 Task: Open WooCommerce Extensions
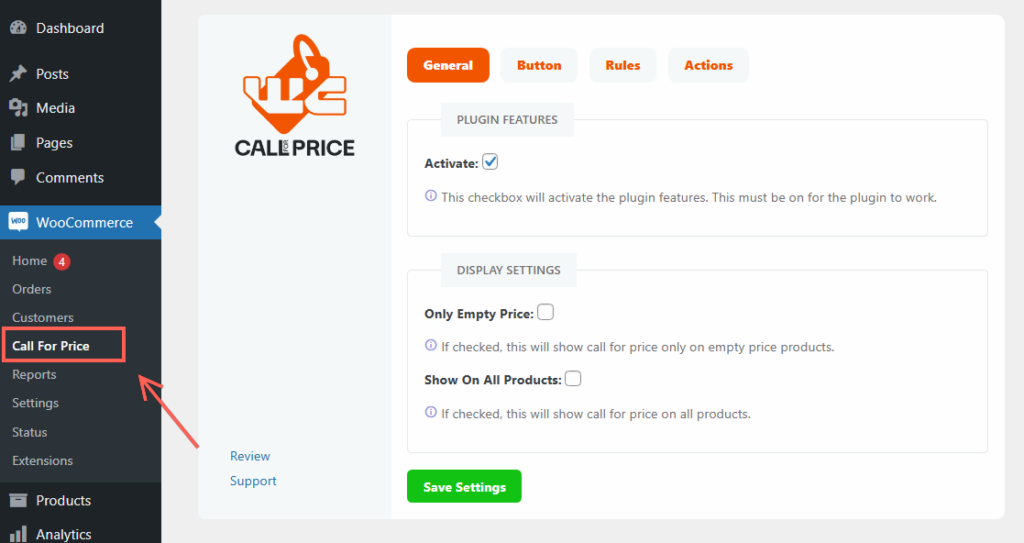pos(42,461)
